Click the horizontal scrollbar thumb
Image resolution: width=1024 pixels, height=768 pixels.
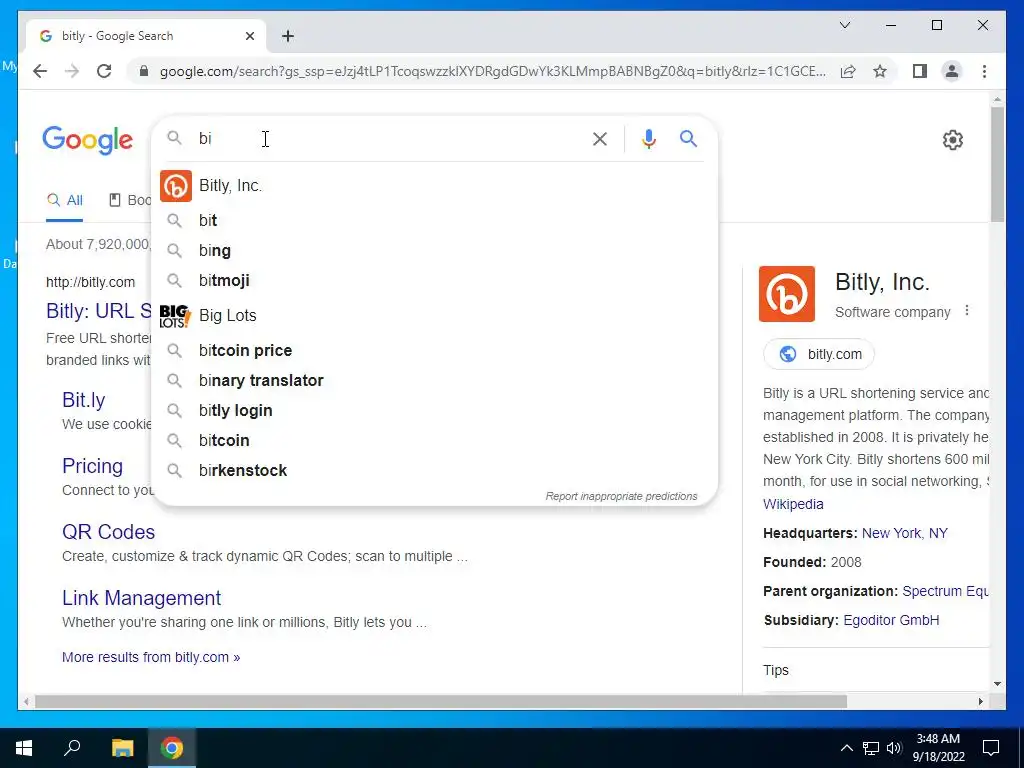coord(441,701)
